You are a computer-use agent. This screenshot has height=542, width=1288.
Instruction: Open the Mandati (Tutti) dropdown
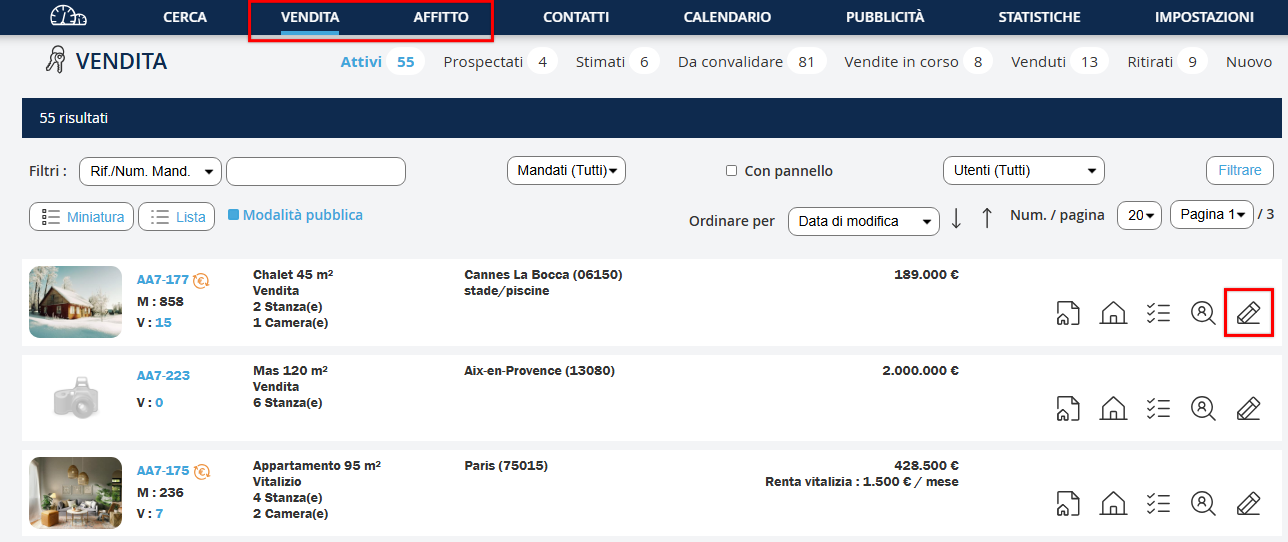click(566, 171)
